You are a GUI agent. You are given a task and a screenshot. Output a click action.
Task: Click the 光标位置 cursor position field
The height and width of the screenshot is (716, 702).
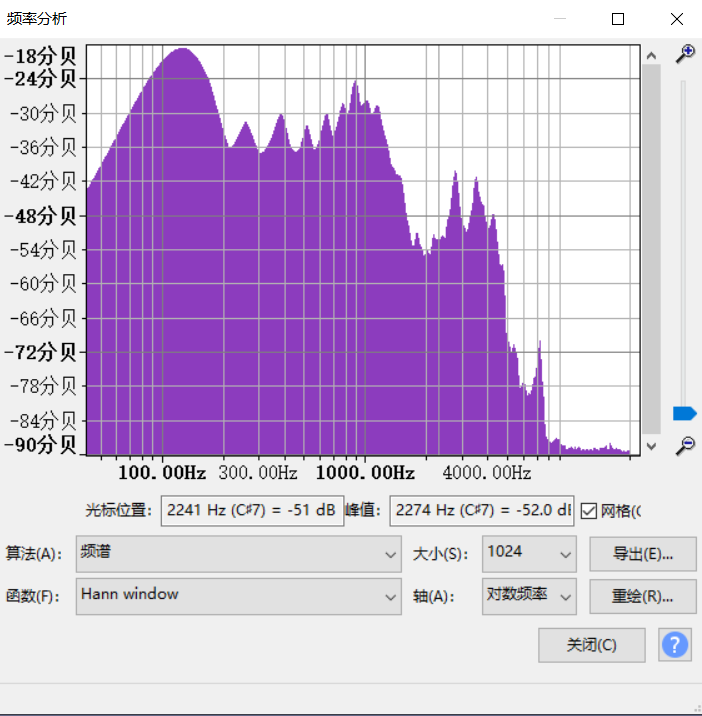point(252,511)
